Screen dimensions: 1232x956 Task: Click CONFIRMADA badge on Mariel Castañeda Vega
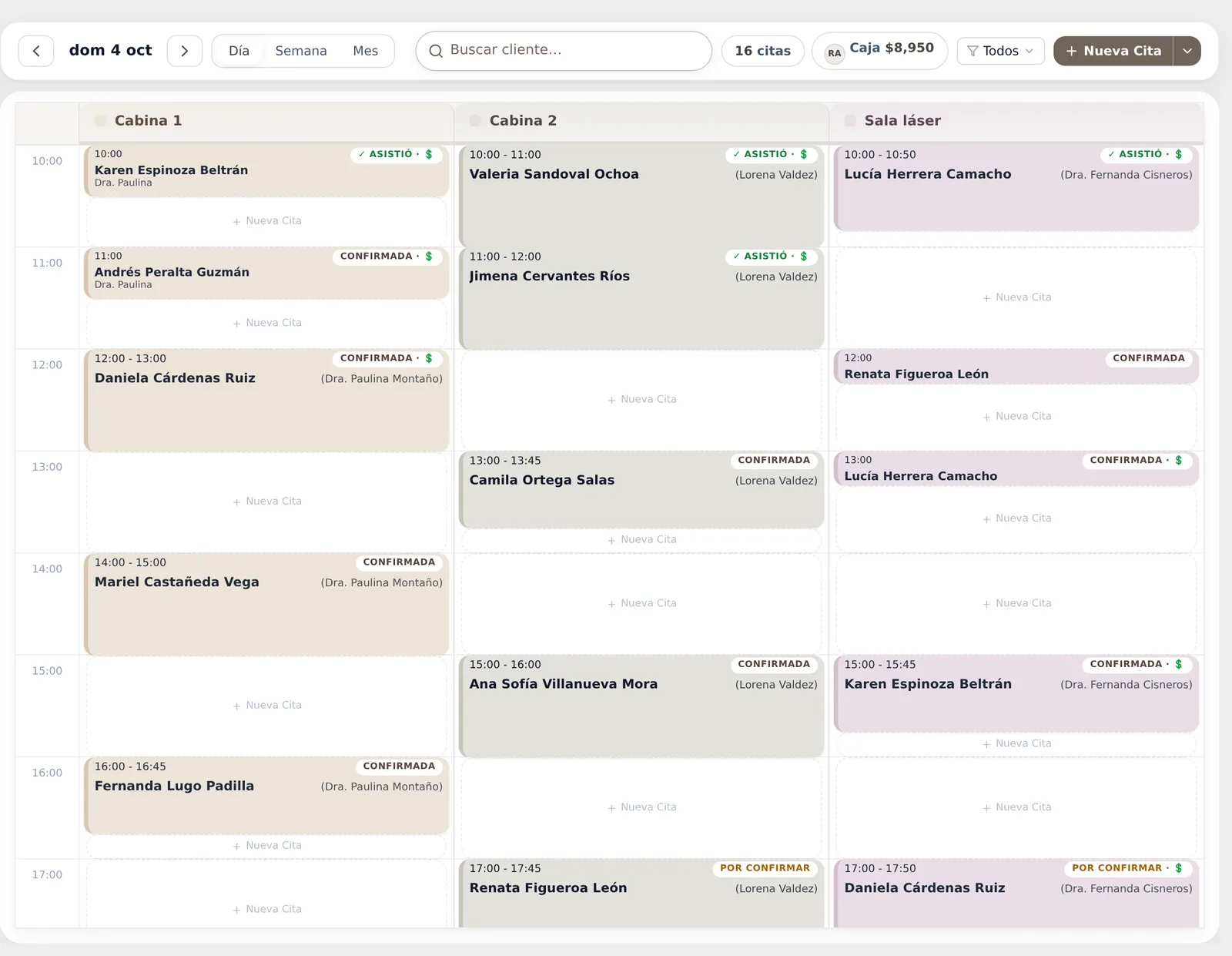[x=399, y=562]
